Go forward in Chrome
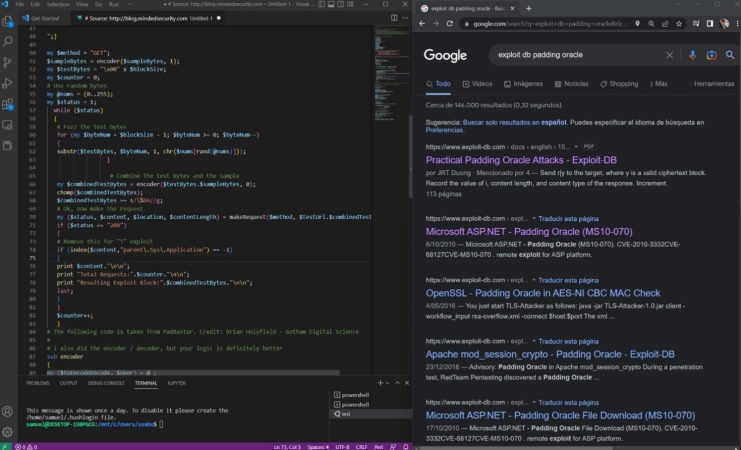This screenshot has width=741, height=450. (x=436, y=24)
